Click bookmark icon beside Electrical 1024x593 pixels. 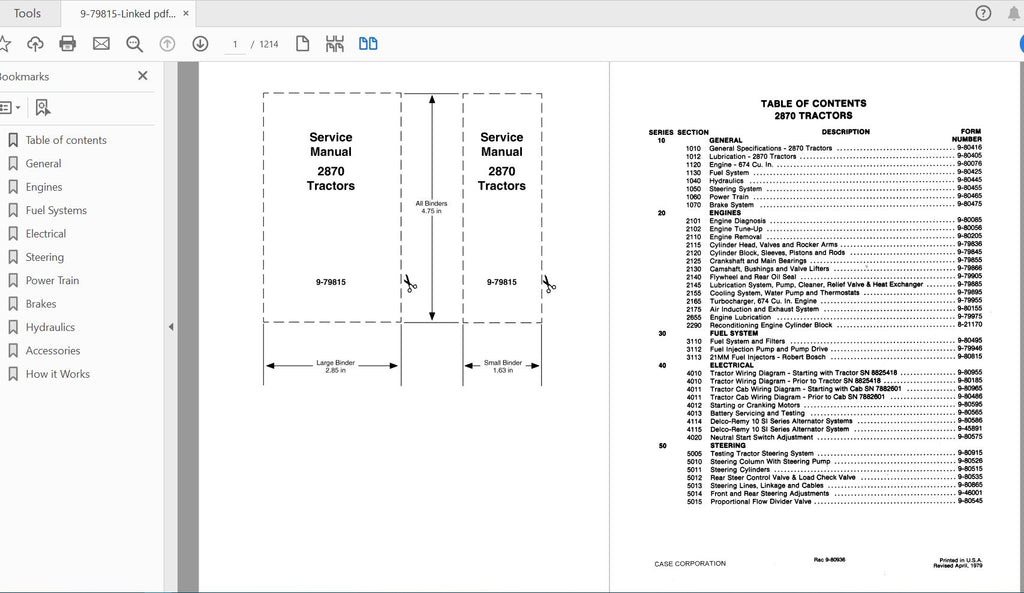[x=12, y=233]
